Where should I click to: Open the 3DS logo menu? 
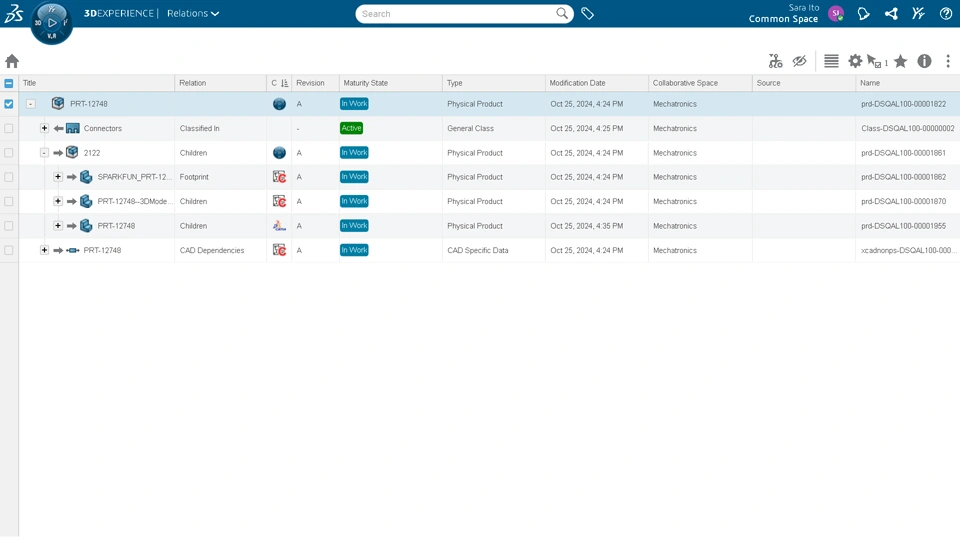(x=13, y=13)
